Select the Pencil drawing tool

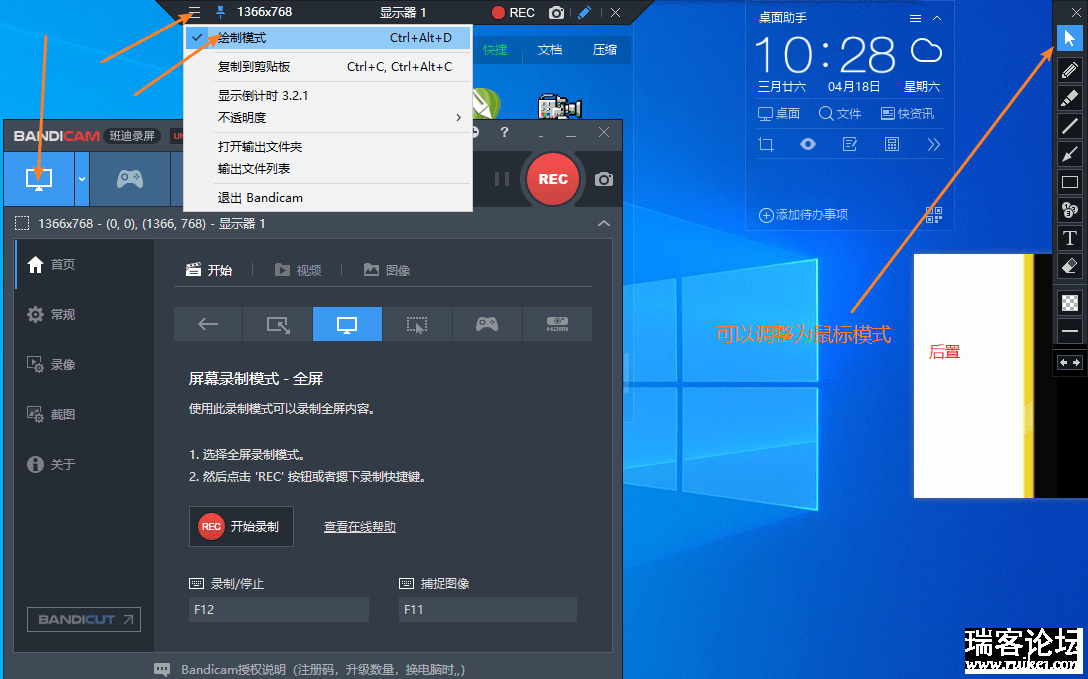coord(1069,69)
